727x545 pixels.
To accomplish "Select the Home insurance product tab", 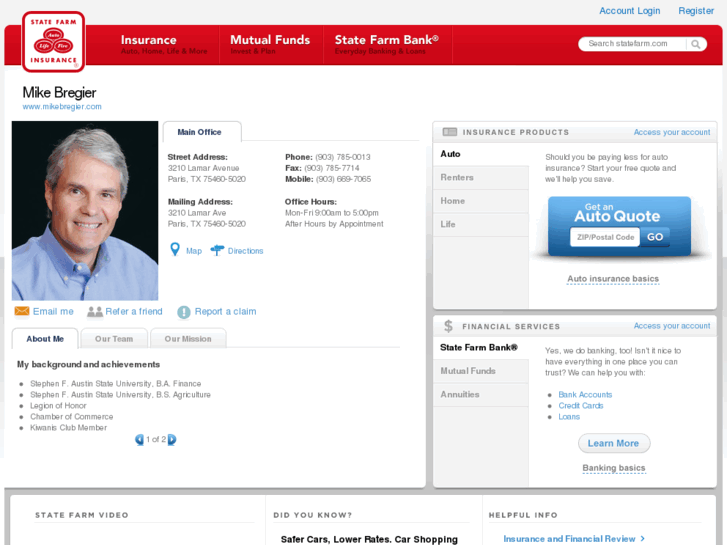I will (x=481, y=201).
